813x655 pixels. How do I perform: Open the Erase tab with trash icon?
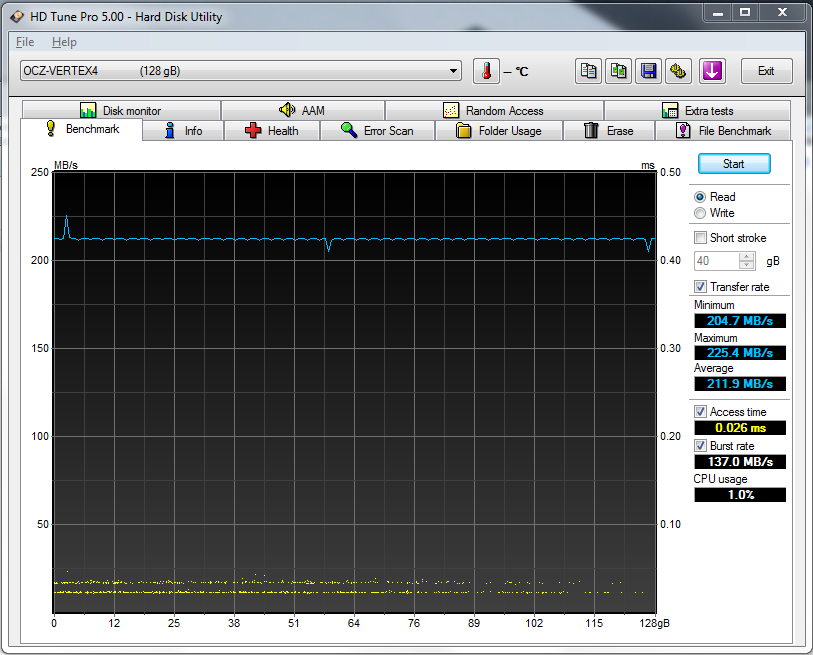pyautogui.click(x=608, y=131)
